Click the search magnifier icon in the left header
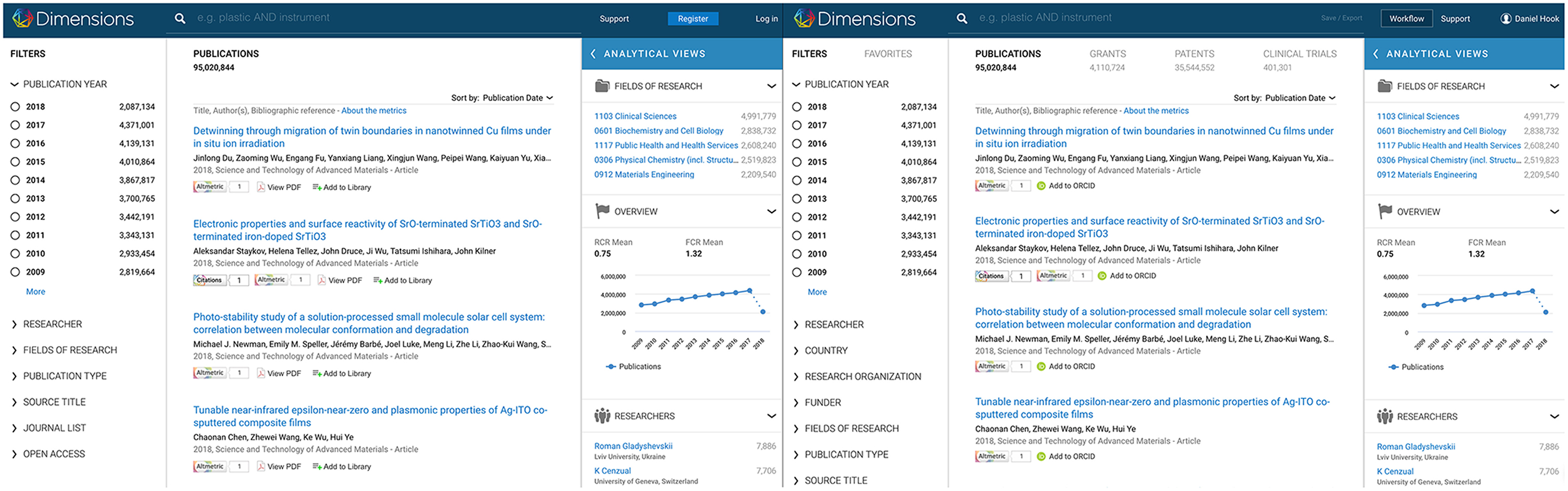 pos(180,18)
